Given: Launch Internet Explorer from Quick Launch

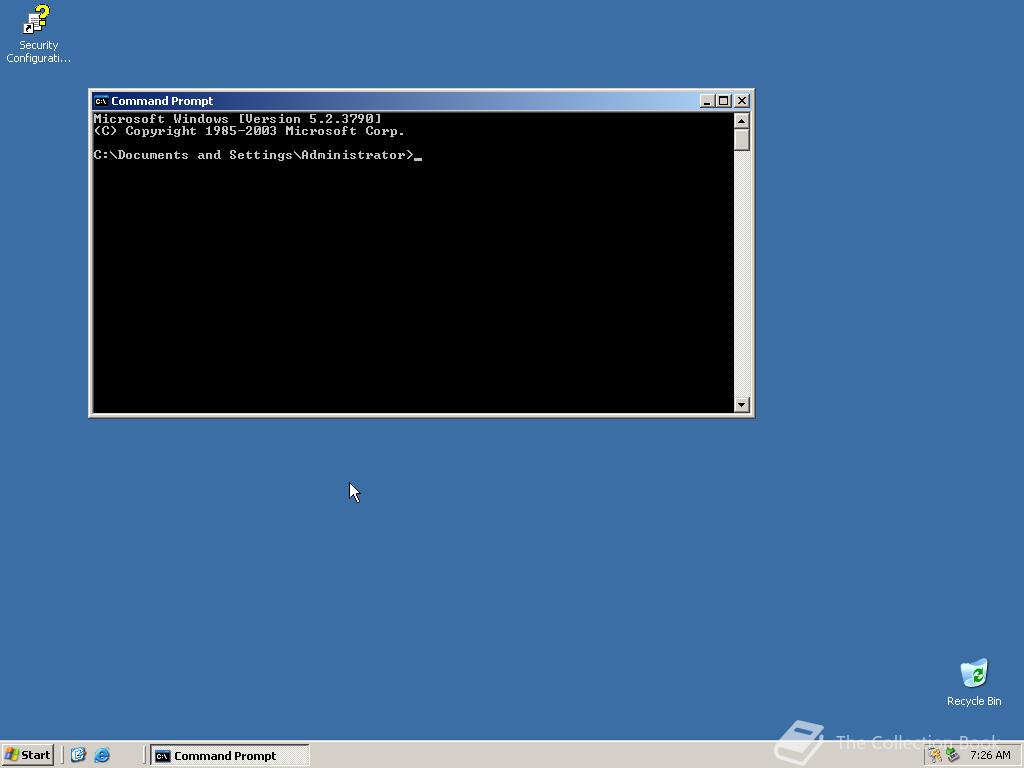Looking at the screenshot, I should [x=102, y=755].
